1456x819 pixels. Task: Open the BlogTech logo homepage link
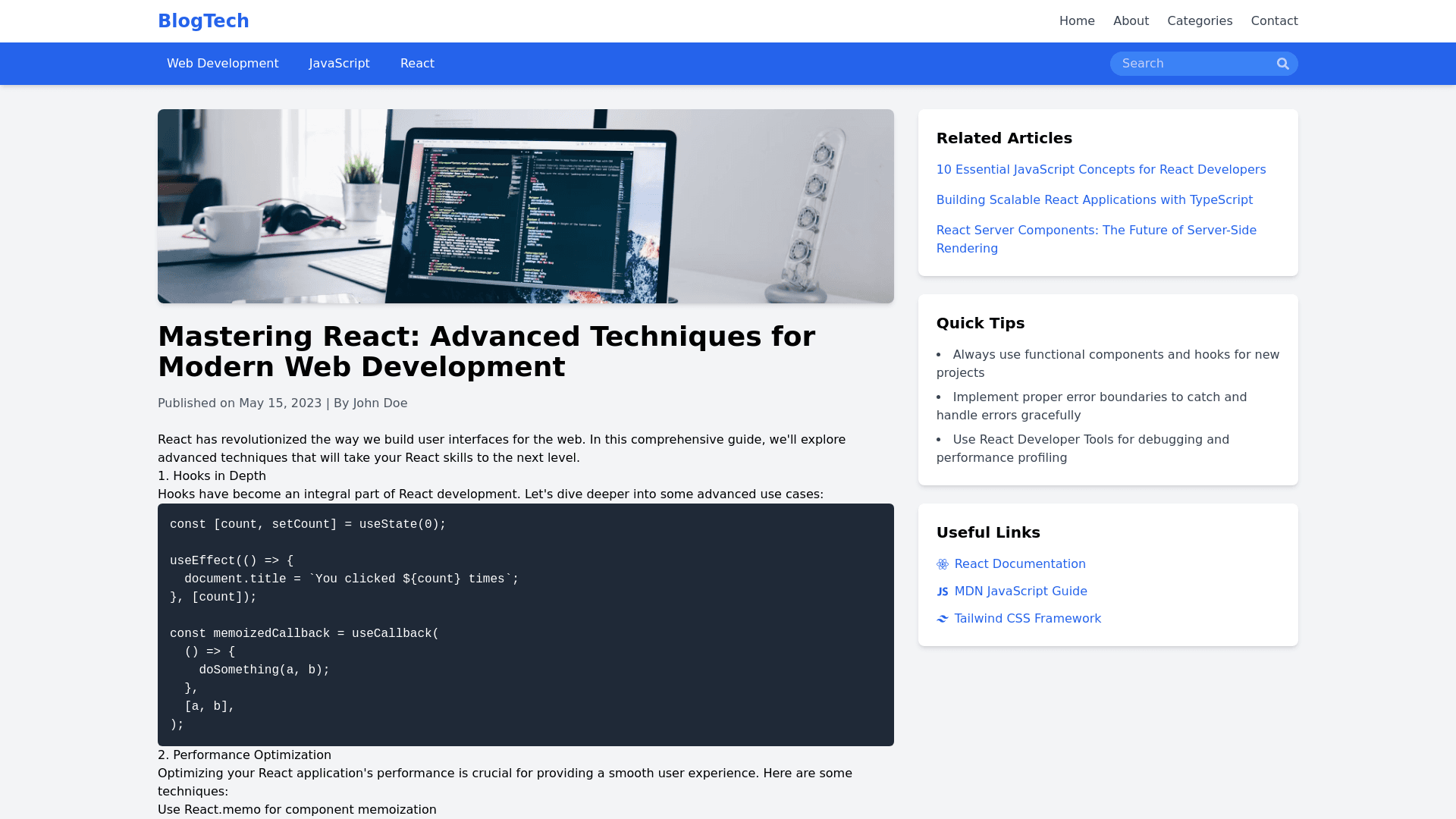[203, 21]
